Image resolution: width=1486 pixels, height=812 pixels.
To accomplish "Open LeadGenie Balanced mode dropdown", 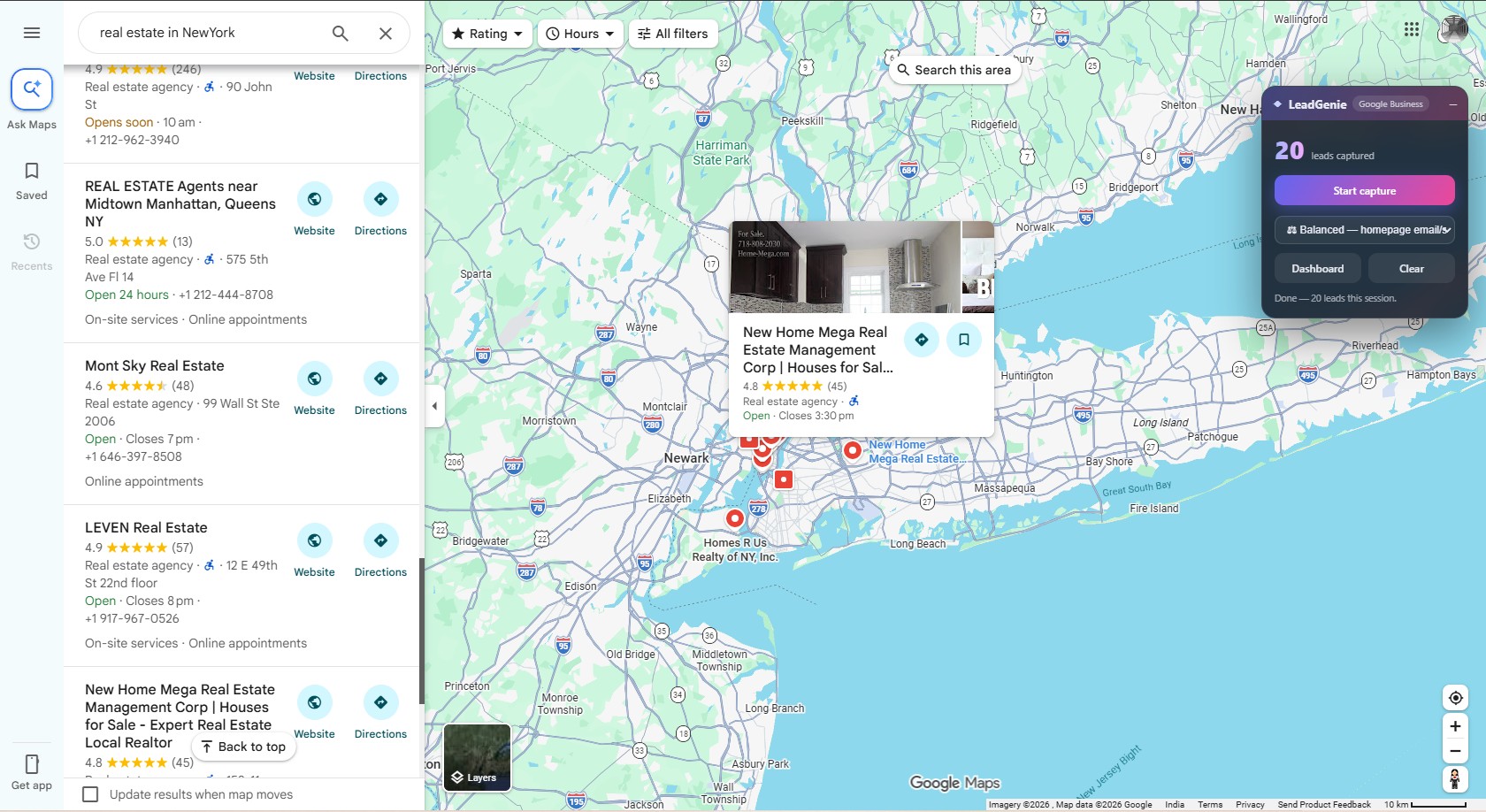I will pyautogui.click(x=1365, y=230).
